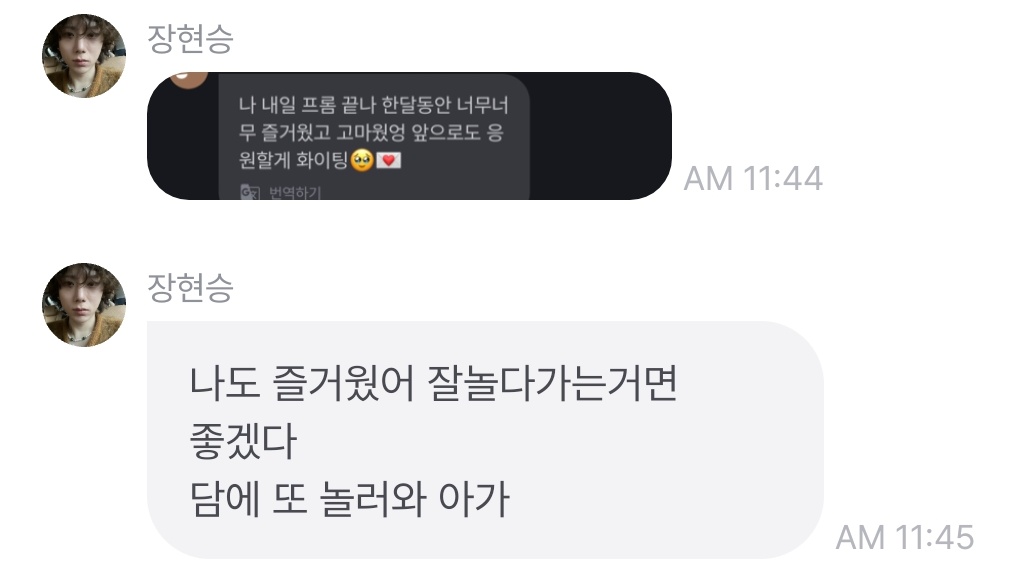Open the dark screenshot image message
Image resolution: width=1014 pixels, height=585 pixels.
click(x=409, y=136)
